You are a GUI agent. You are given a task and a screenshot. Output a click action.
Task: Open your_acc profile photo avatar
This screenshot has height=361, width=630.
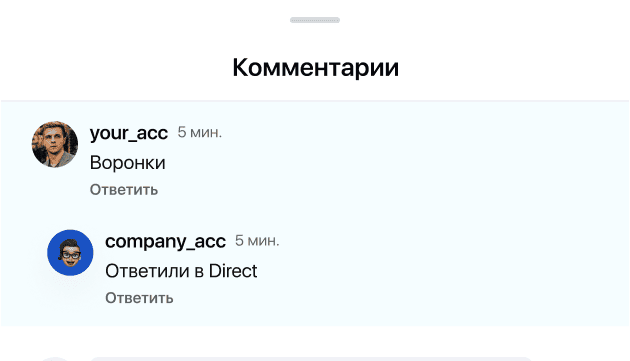[x=55, y=144]
